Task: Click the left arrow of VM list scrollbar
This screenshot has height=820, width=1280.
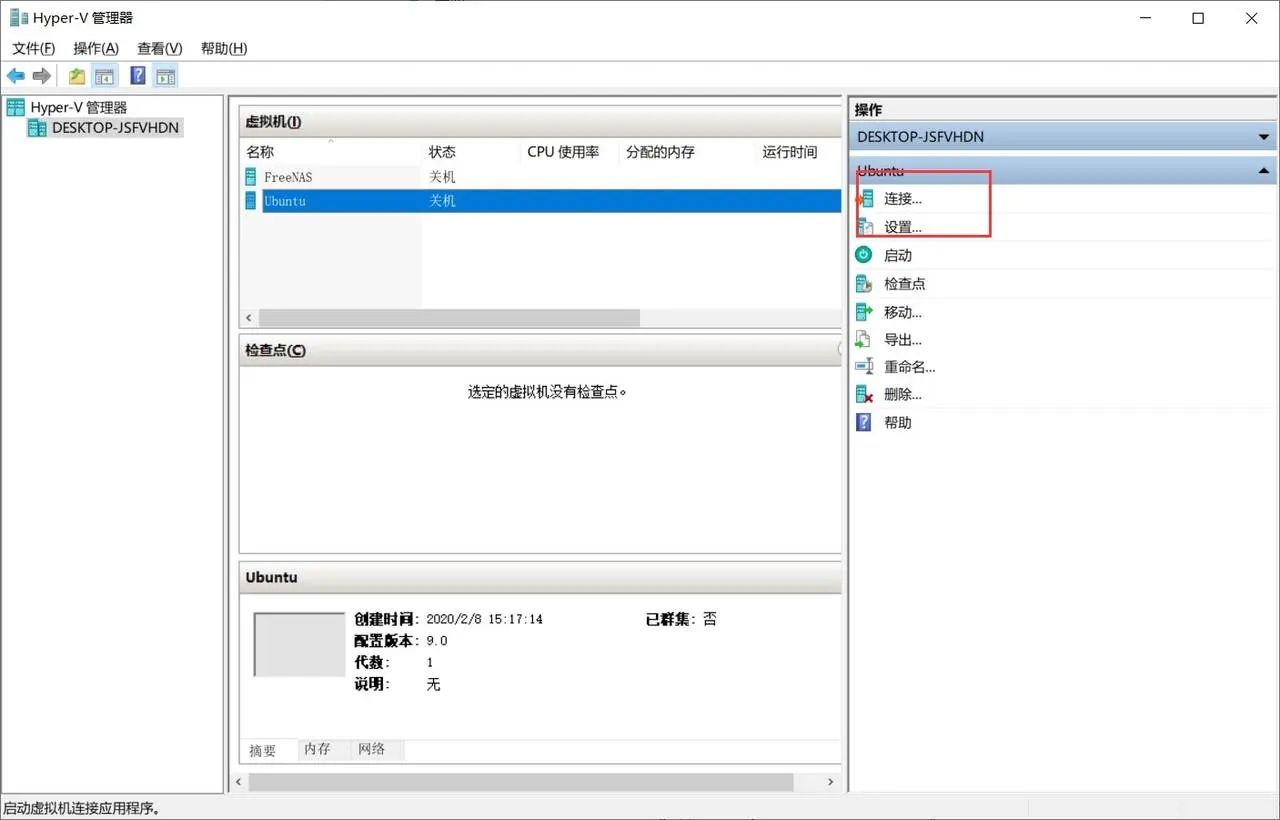Action: point(249,318)
